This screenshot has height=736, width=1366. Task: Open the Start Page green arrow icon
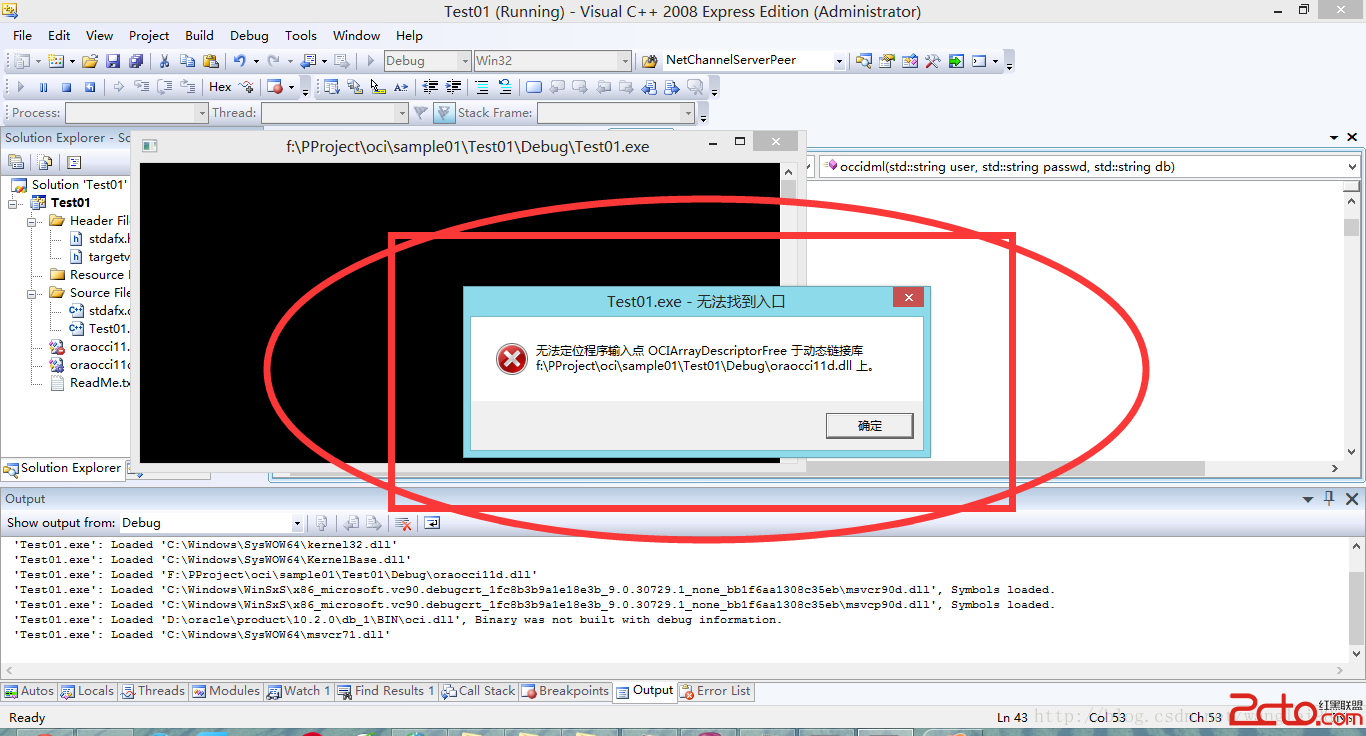coord(956,61)
